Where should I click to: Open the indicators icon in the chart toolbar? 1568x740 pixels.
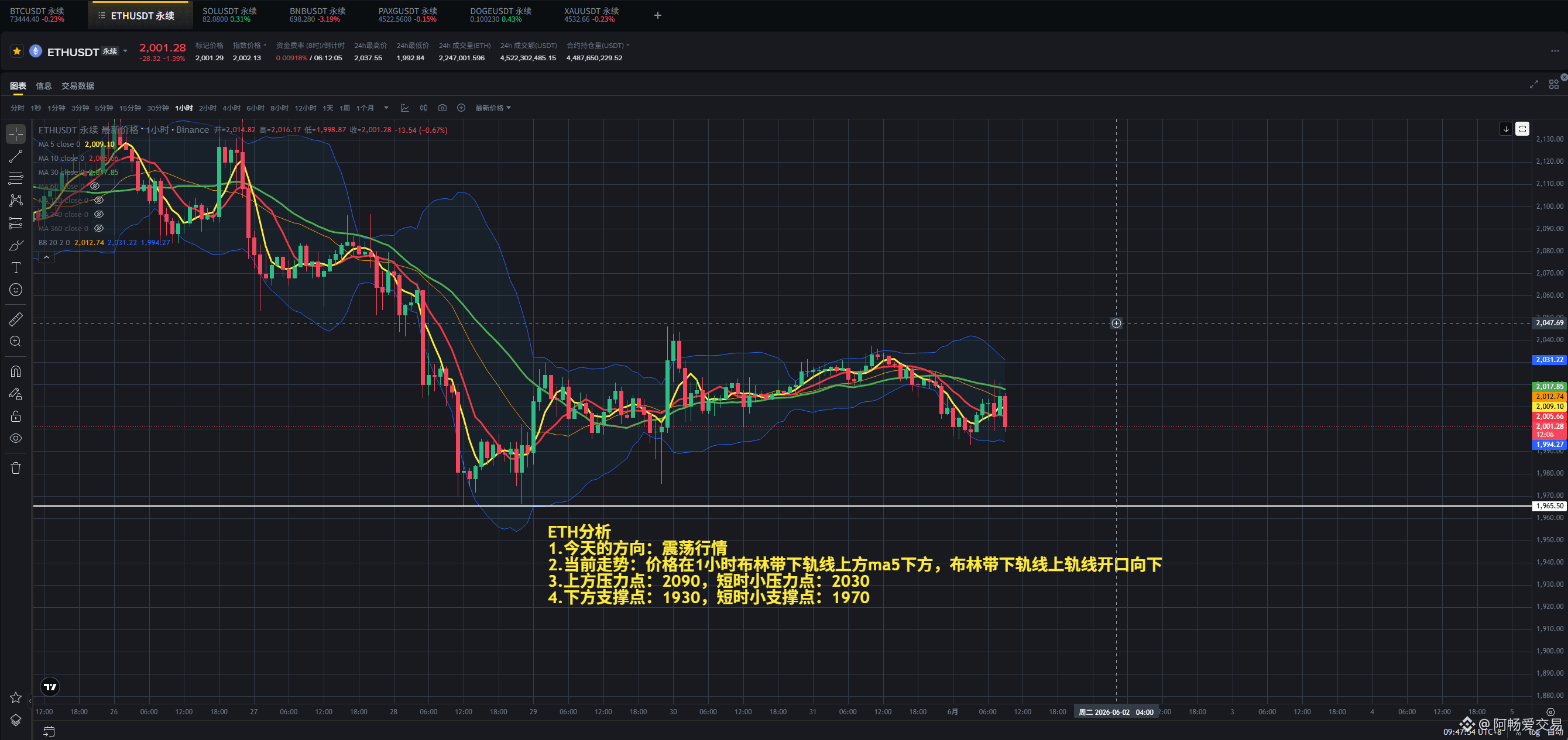tap(405, 108)
